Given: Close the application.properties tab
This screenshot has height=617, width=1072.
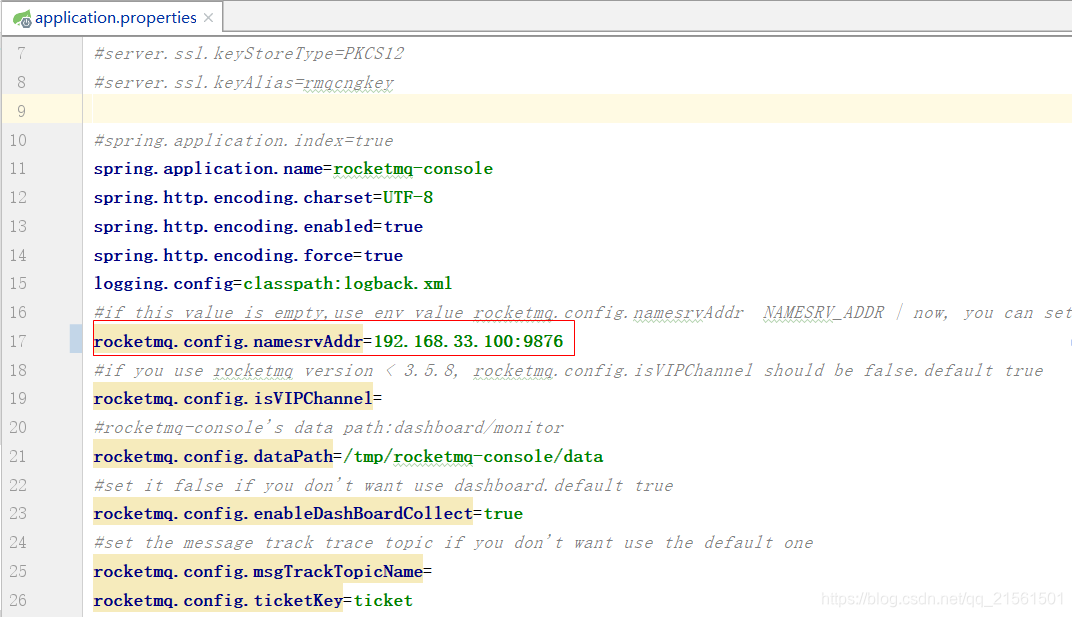Looking at the screenshot, I should (x=209, y=18).
